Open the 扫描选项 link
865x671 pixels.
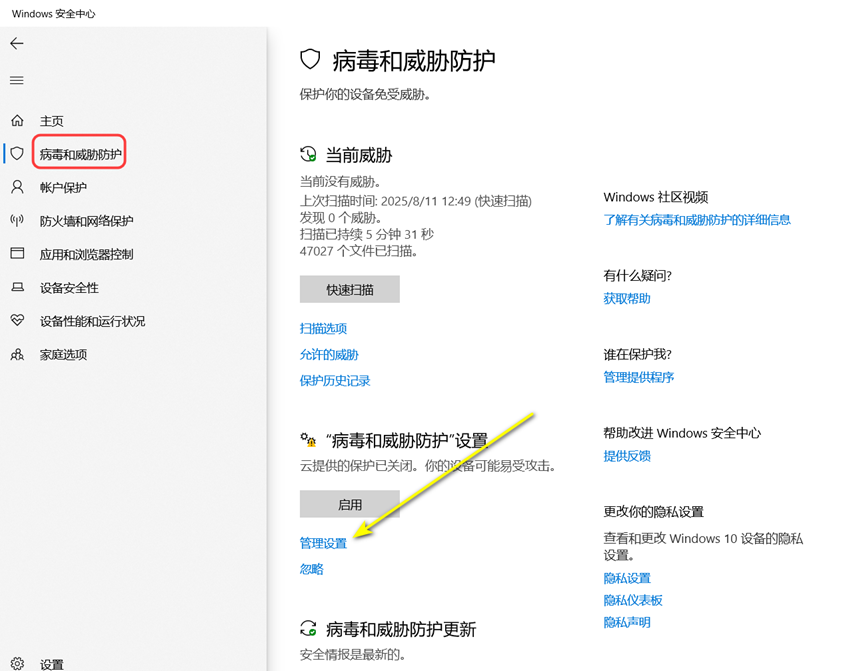[323, 328]
